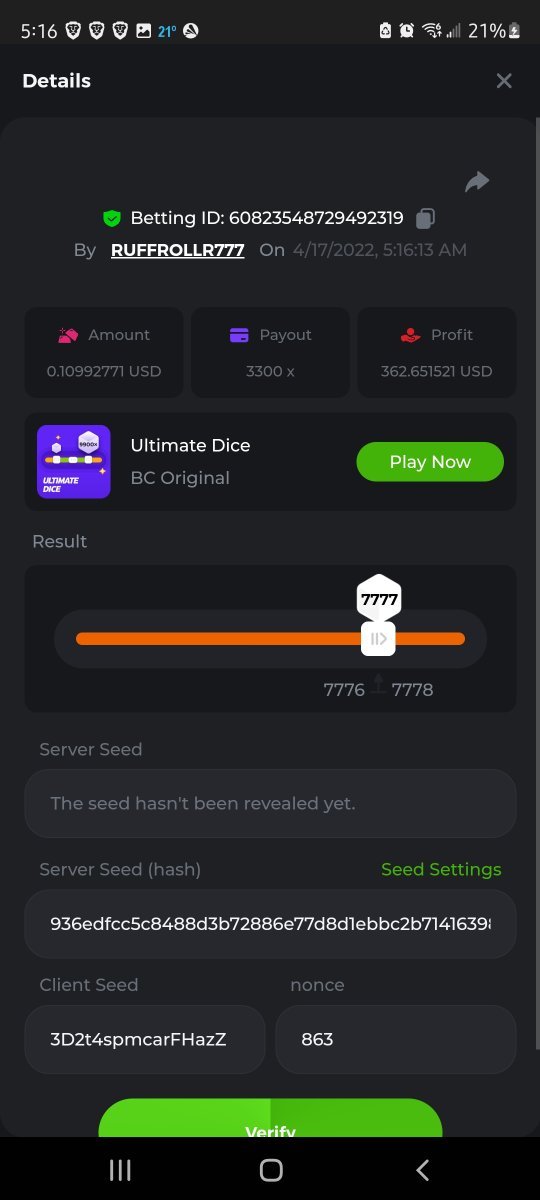The width and height of the screenshot is (540, 1200).
Task: Tap the Android recent apps button
Action: tap(120, 1170)
